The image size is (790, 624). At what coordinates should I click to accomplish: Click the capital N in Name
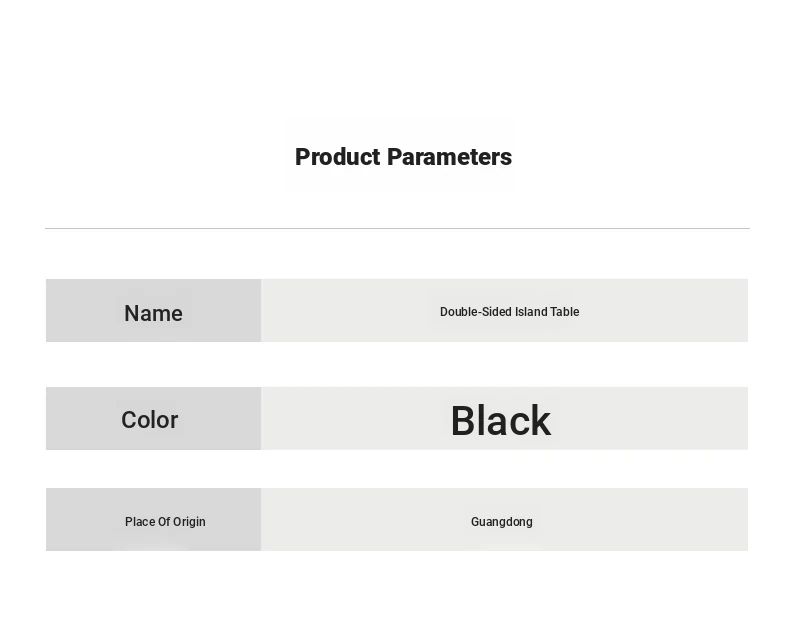click(x=131, y=313)
